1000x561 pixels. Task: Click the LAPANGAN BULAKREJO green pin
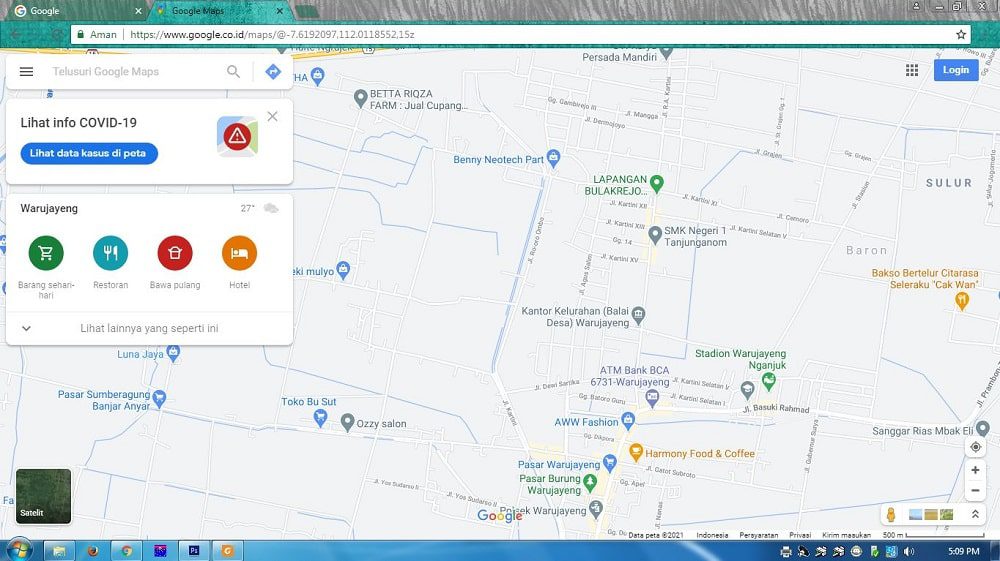tap(656, 184)
